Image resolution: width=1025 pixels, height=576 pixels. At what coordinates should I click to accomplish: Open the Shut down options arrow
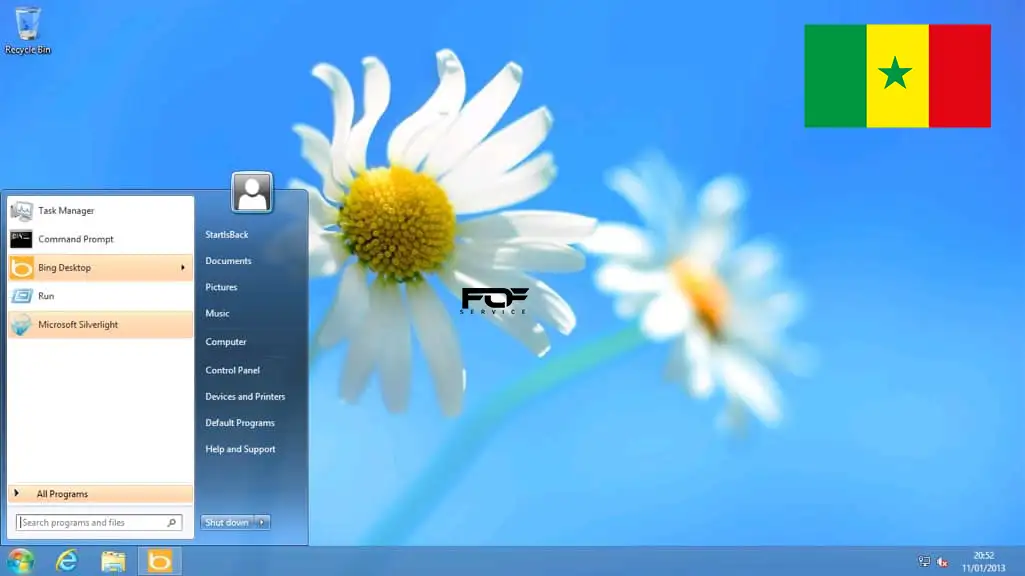click(260, 521)
